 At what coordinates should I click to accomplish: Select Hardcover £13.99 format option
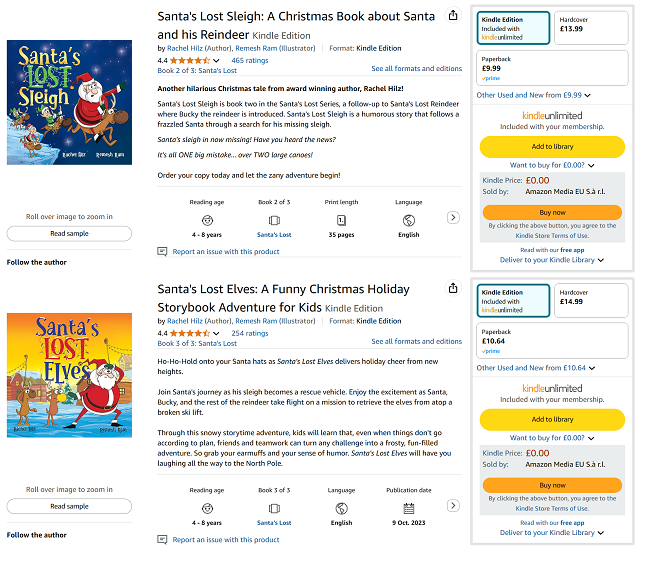(x=591, y=28)
